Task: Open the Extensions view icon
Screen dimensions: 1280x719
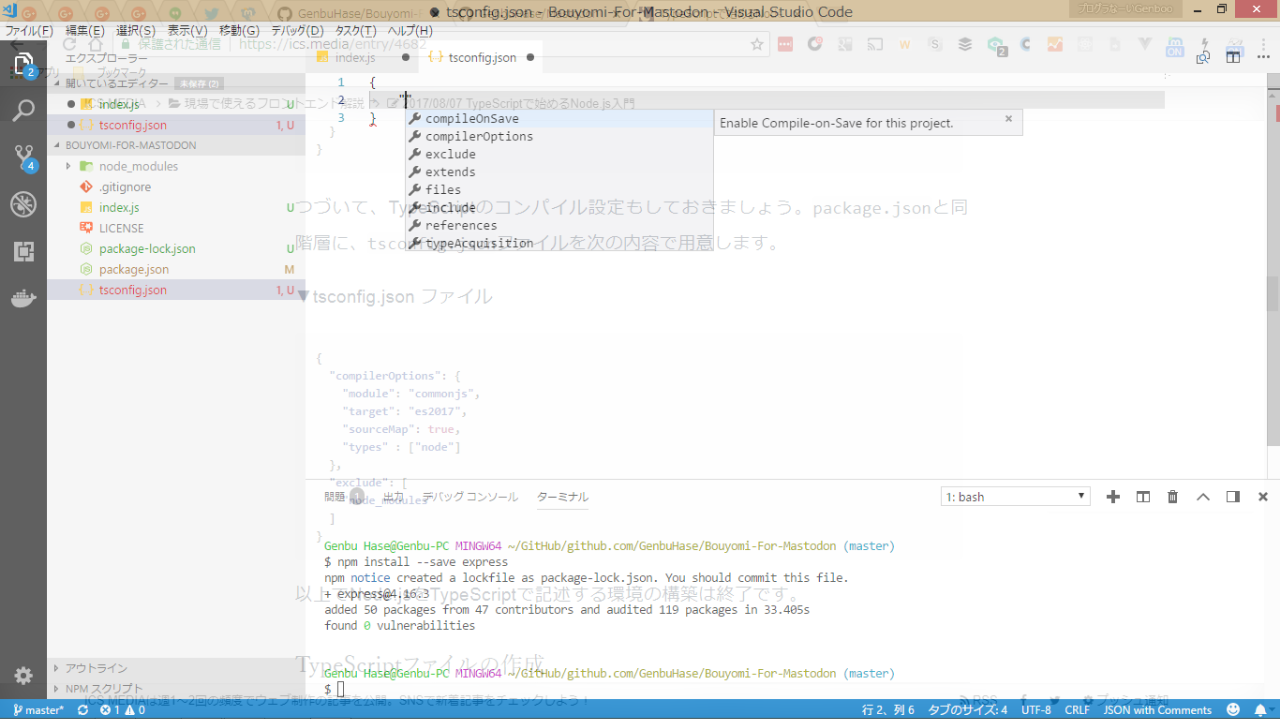Action: pos(23,252)
